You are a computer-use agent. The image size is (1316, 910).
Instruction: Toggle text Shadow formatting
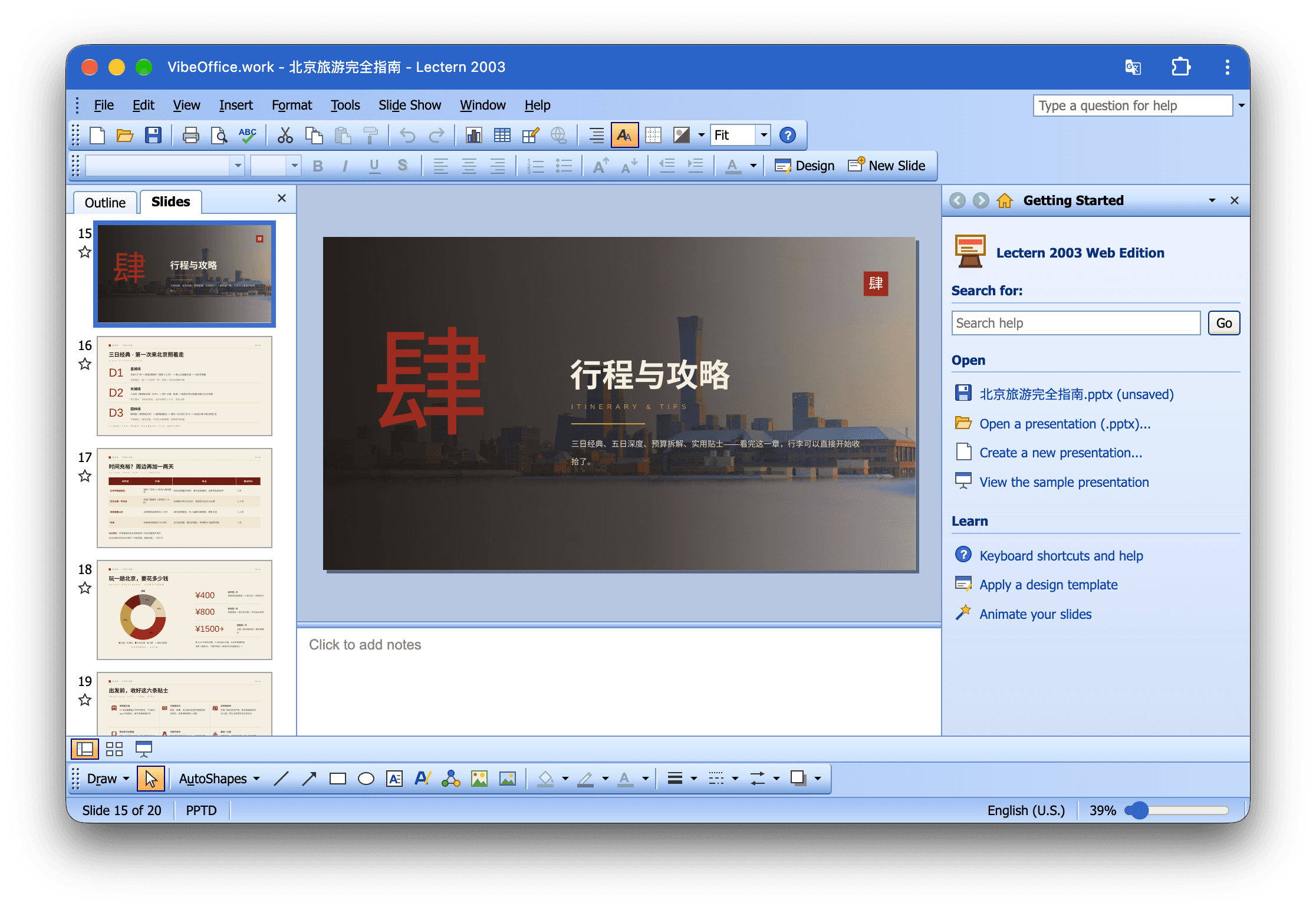click(x=403, y=166)
